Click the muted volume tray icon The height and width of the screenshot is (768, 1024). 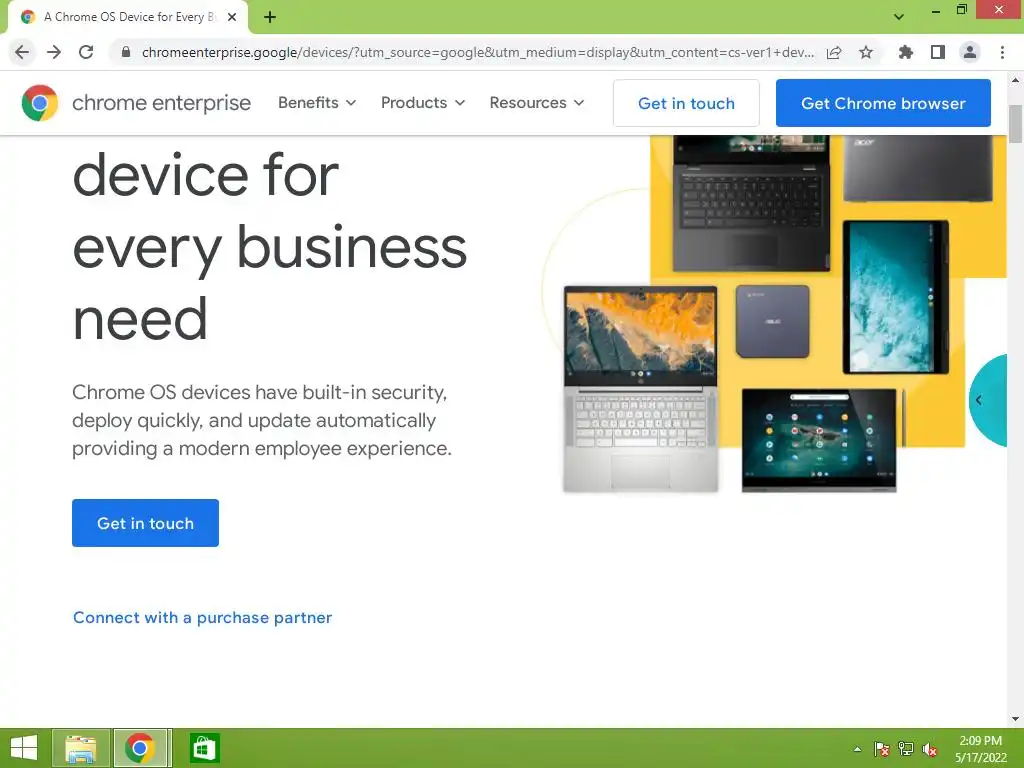(x=930, y=749)
